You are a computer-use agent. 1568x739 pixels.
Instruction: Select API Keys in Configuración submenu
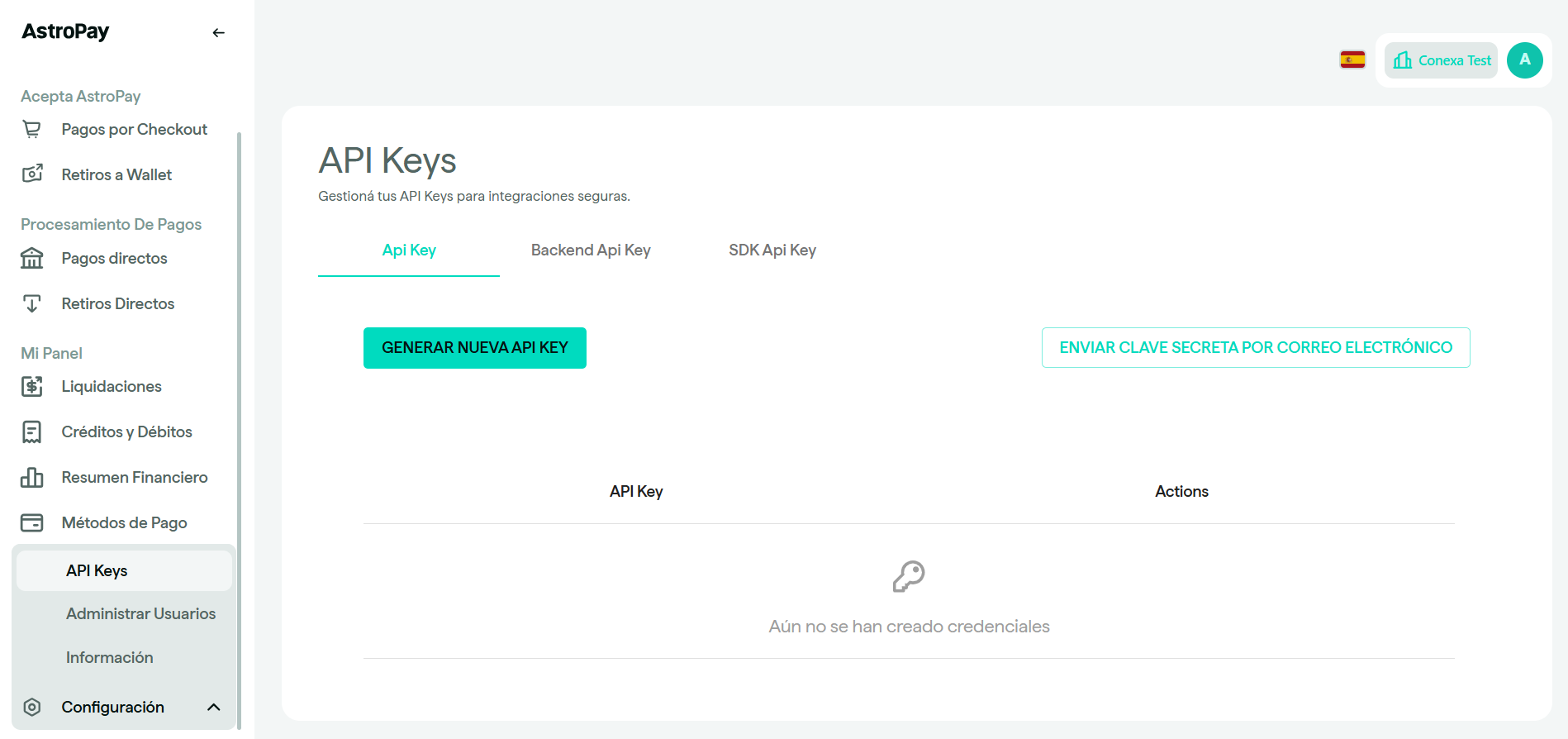(x=124, y=570)
